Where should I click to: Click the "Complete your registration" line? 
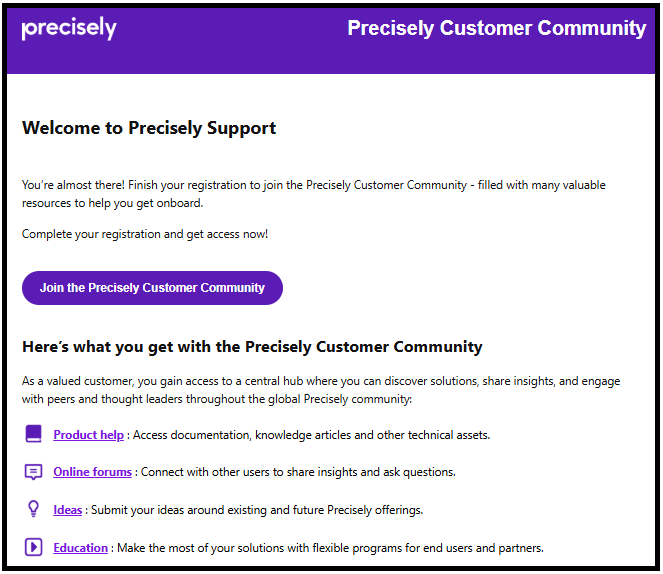click(x=145, y=234)
